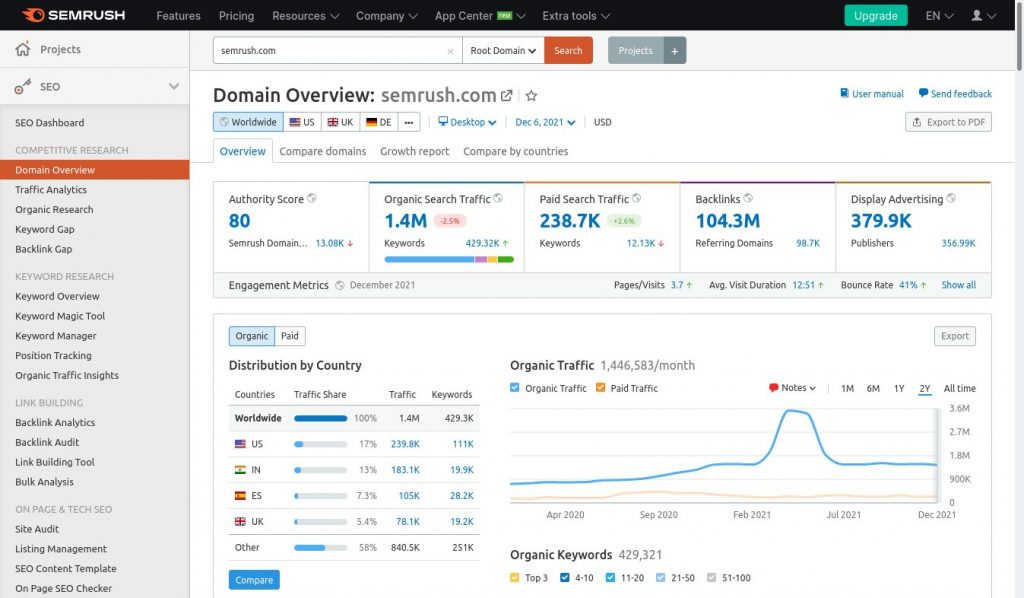The width and height of the screenshot is (1024, 598).
Task: Open the user account icon menu
Action: coord(983,15)
